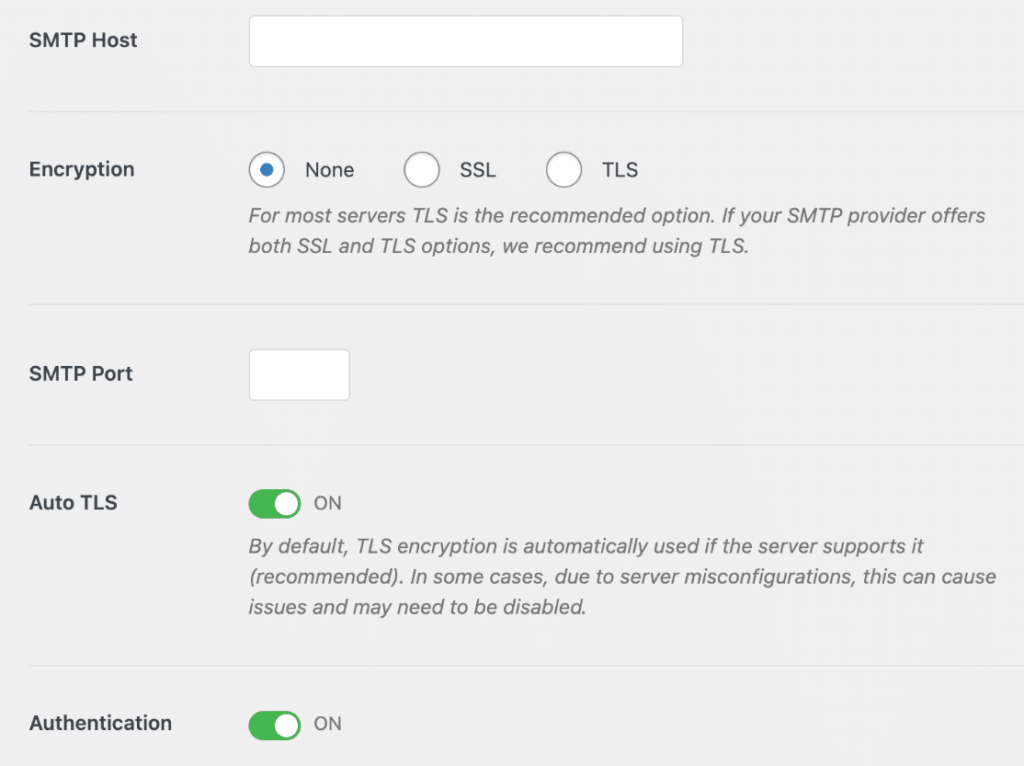Viewport: 1024px width, 766px height.
Task: Select the TLS encryption option
Action: click(563, 170)
